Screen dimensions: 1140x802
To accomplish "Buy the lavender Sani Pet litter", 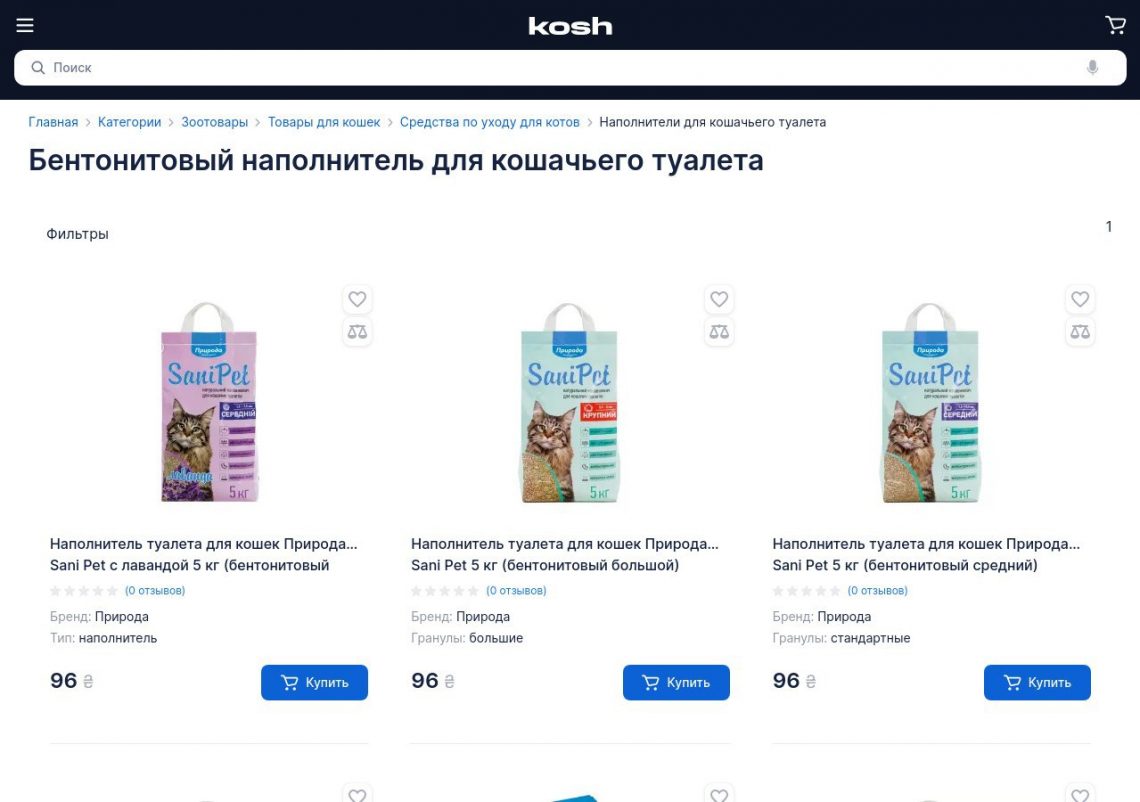I will [314, 683].
